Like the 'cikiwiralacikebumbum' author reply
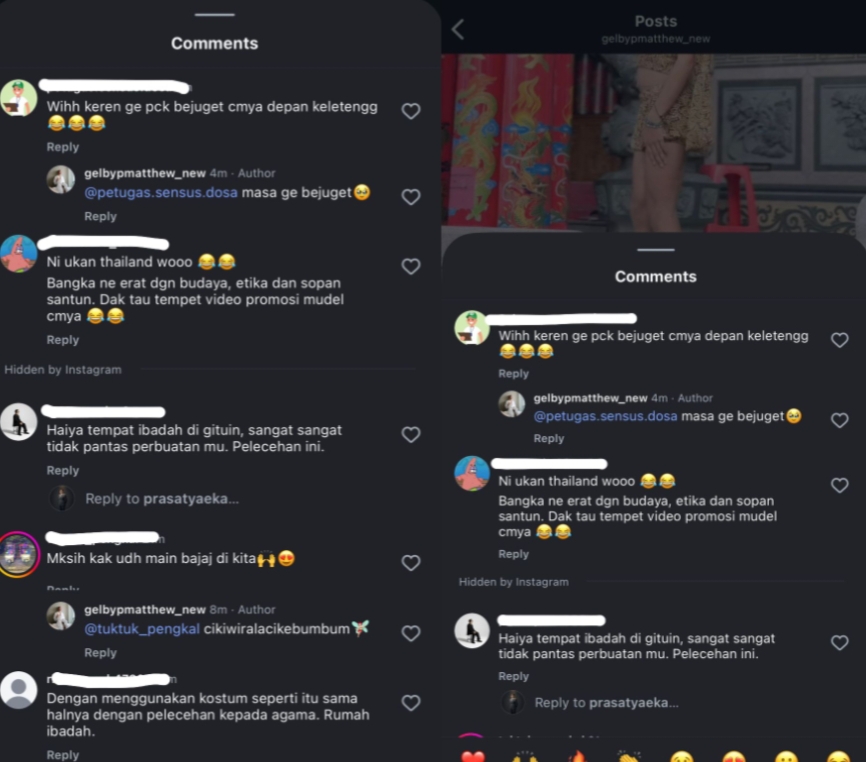866x762 pixels. pyautogui.click(x=410, y=633)
